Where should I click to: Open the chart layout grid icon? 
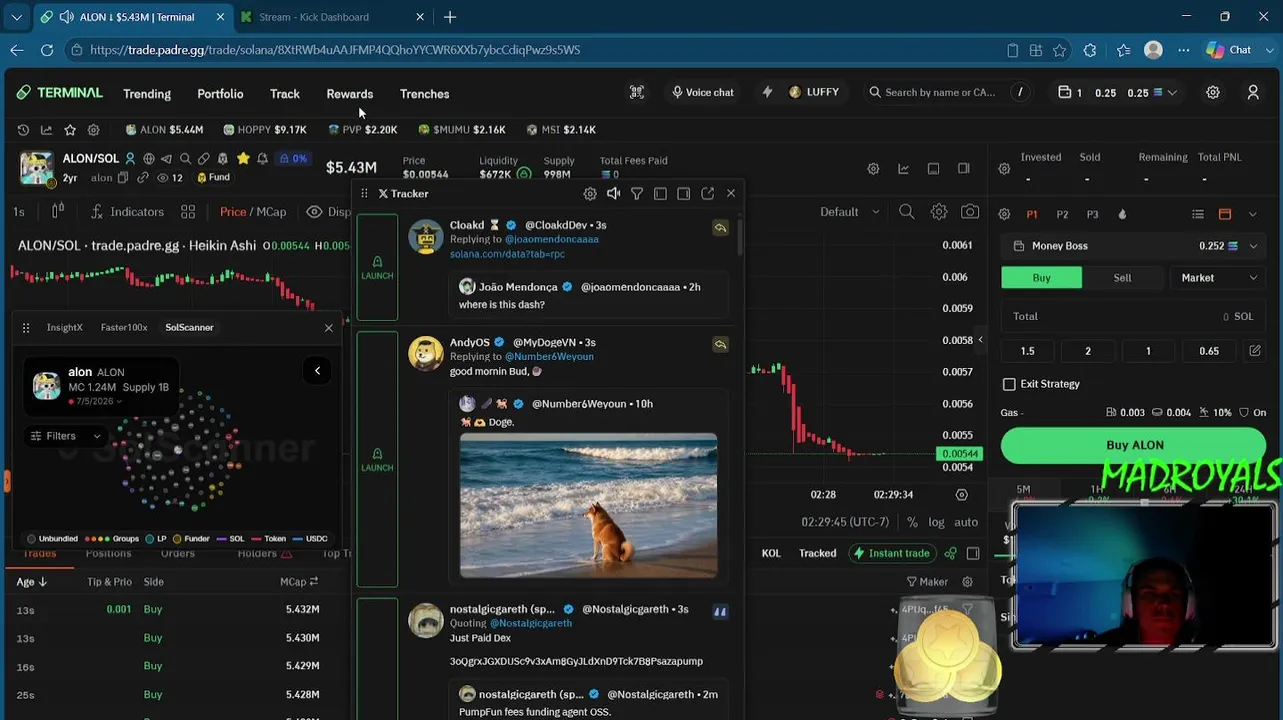(x=188, y=212)
